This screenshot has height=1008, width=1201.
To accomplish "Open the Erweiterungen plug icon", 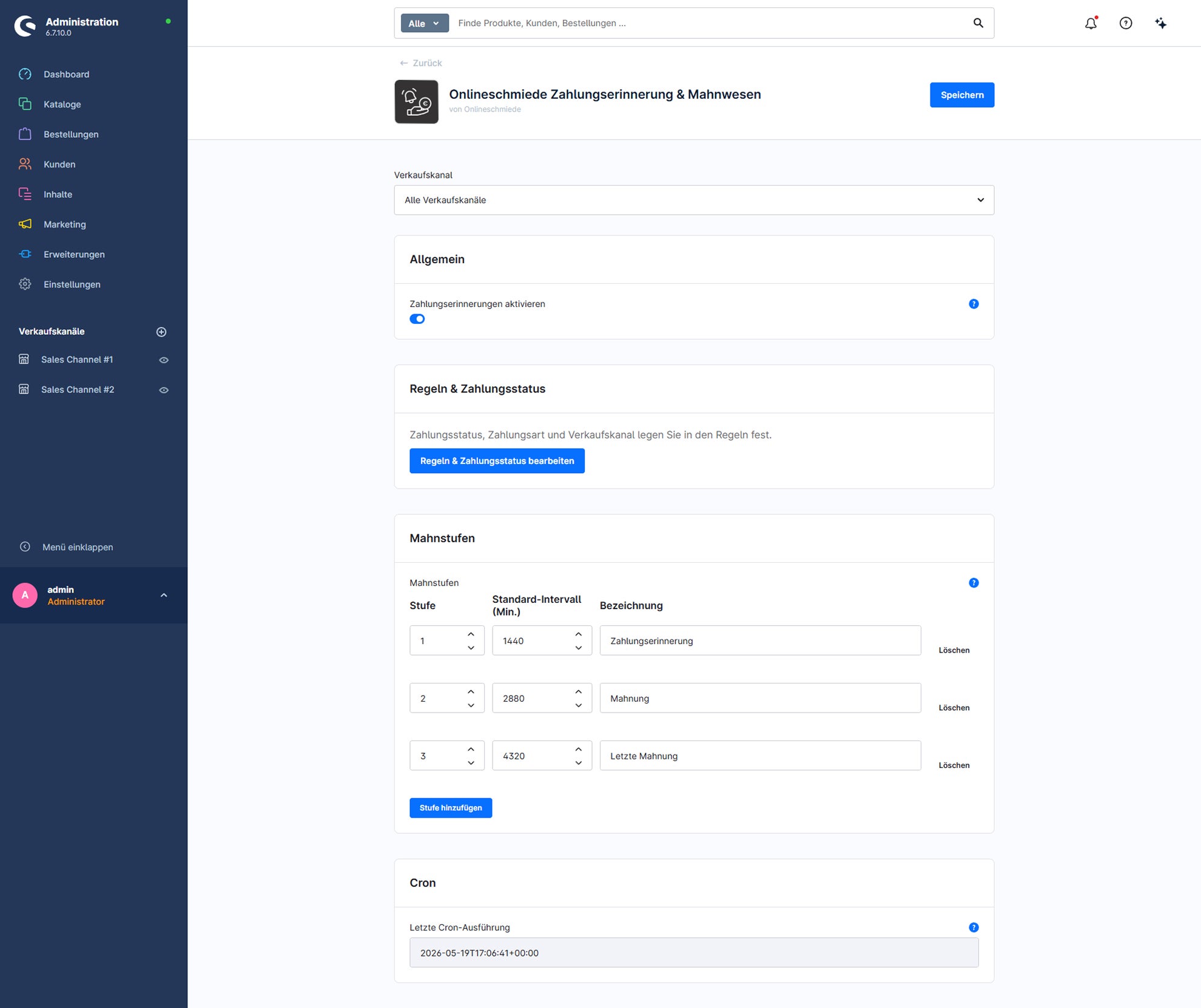I will [25, 254].
